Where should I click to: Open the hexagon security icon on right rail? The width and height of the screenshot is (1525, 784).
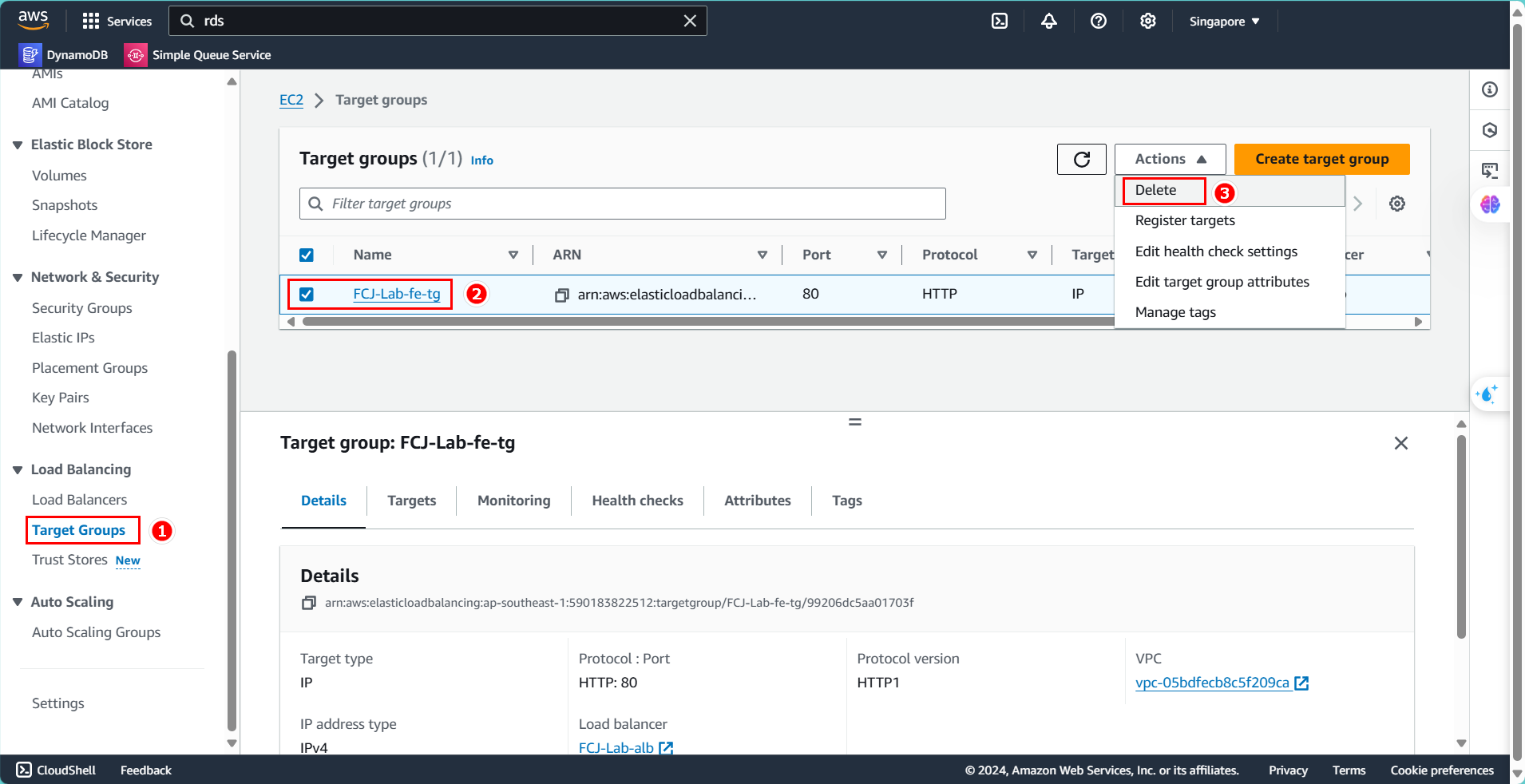coord(1490,130)
